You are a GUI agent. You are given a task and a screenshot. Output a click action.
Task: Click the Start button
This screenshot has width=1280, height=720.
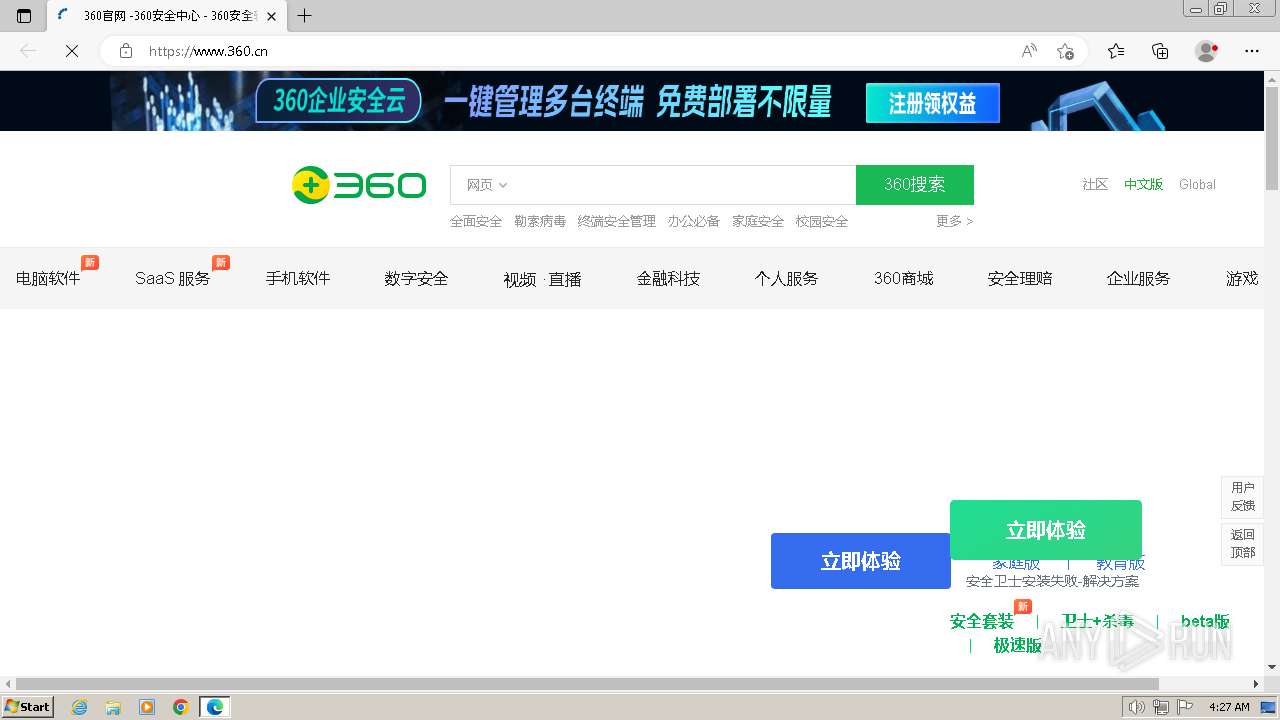[x=28, y=707]
